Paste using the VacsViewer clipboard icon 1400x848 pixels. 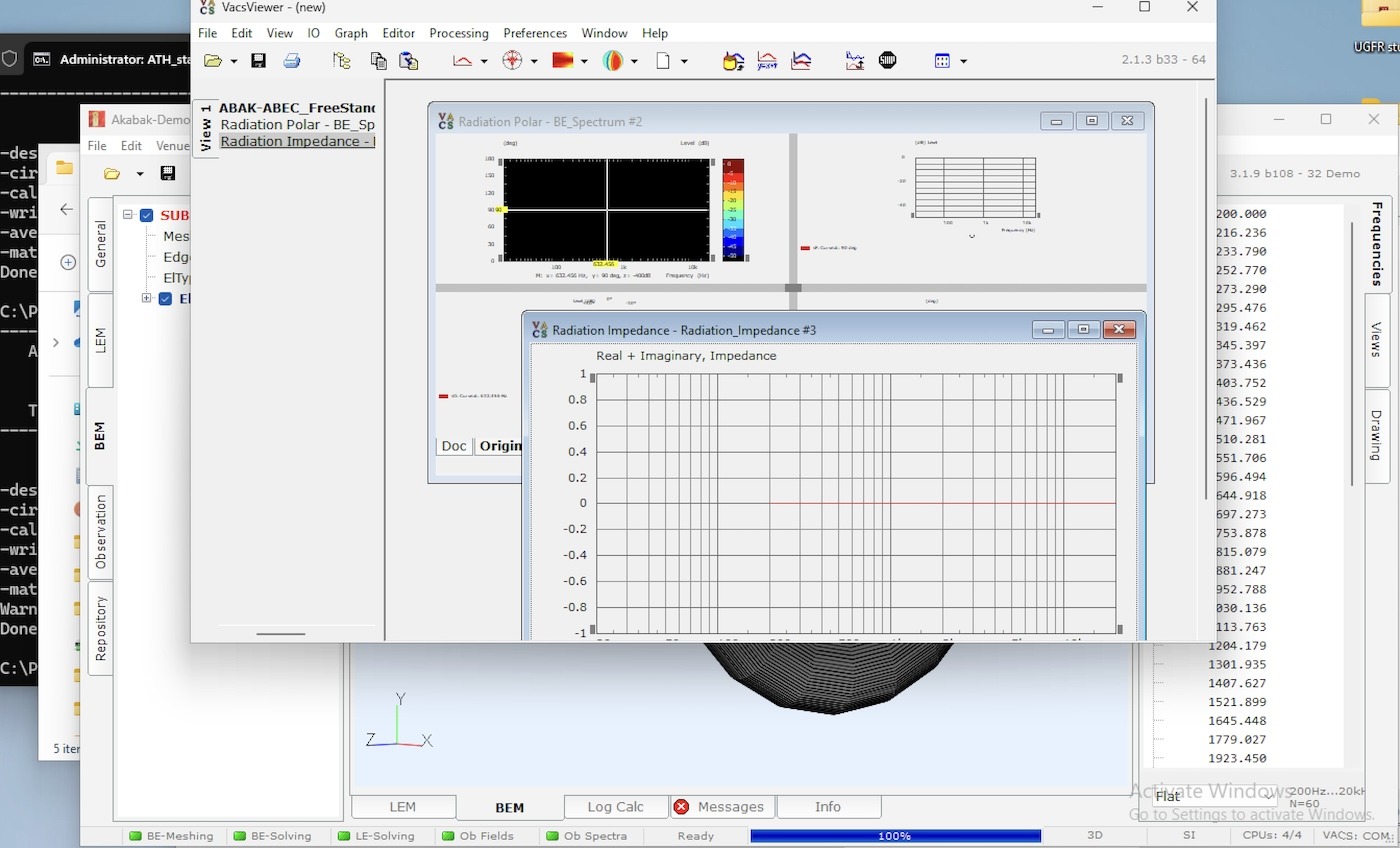pyautogui.click(x=408, y=61)
